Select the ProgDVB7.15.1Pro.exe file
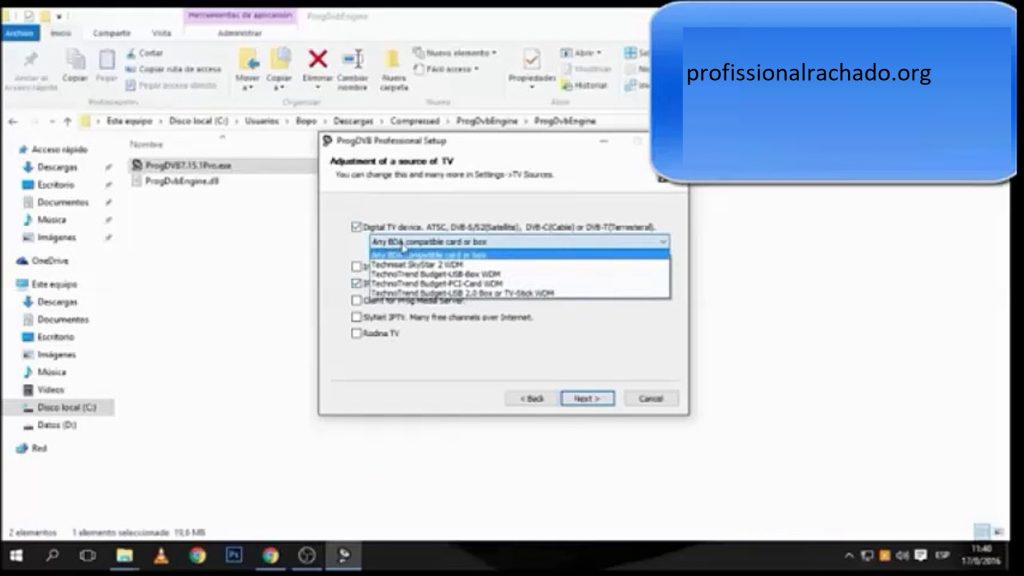This screenshot has height=576, width=1024. coord(188,165)
